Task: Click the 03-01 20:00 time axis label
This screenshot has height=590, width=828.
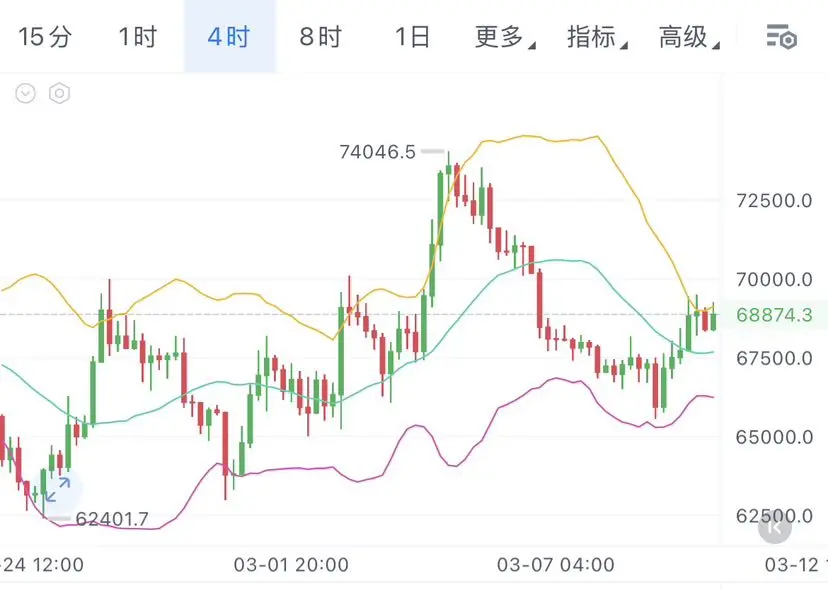Action: [x=291, y=565]
